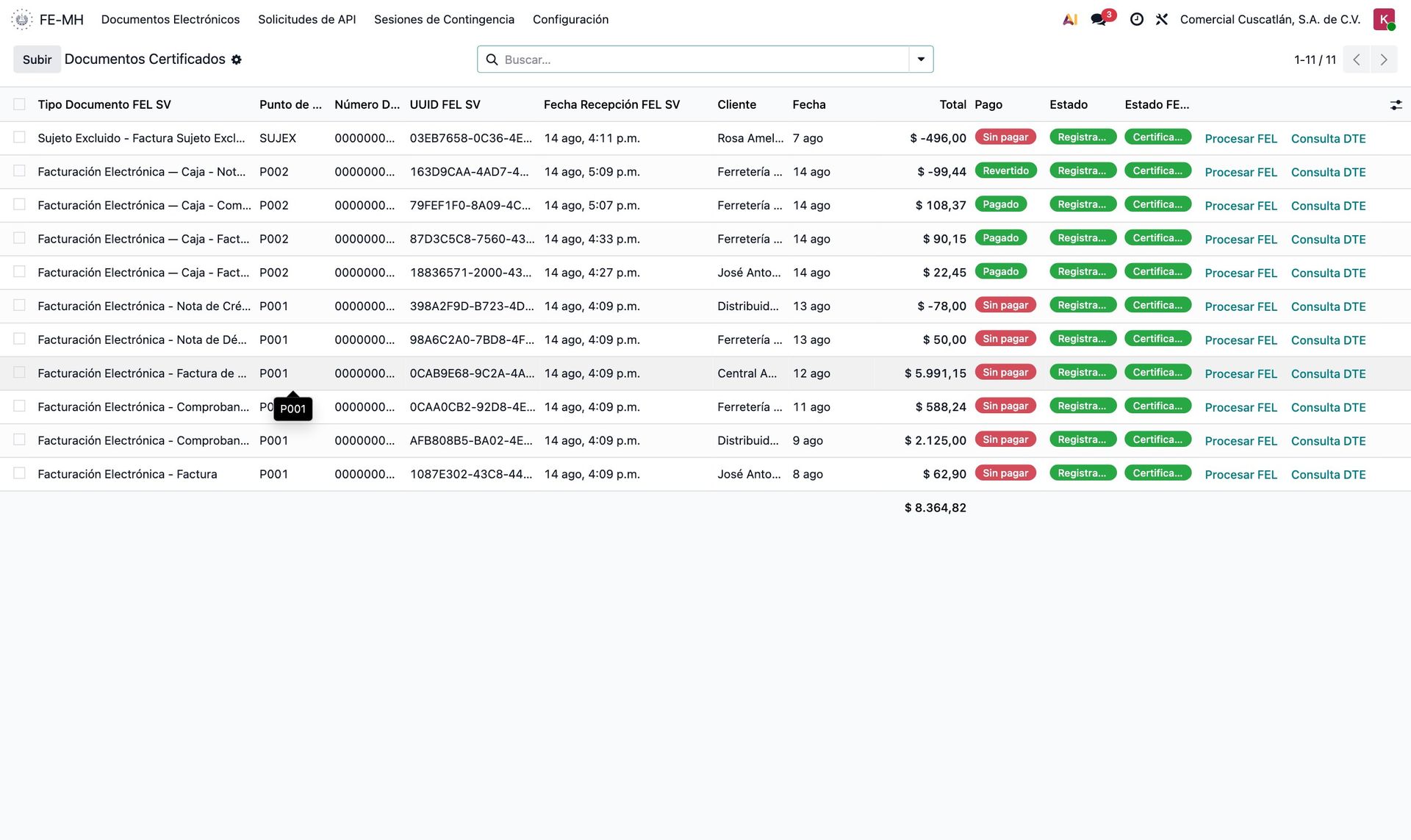This screenshot has height=840, width=1411.
Task: Sort by Cliente column header
Action: [x=736, y=104]
